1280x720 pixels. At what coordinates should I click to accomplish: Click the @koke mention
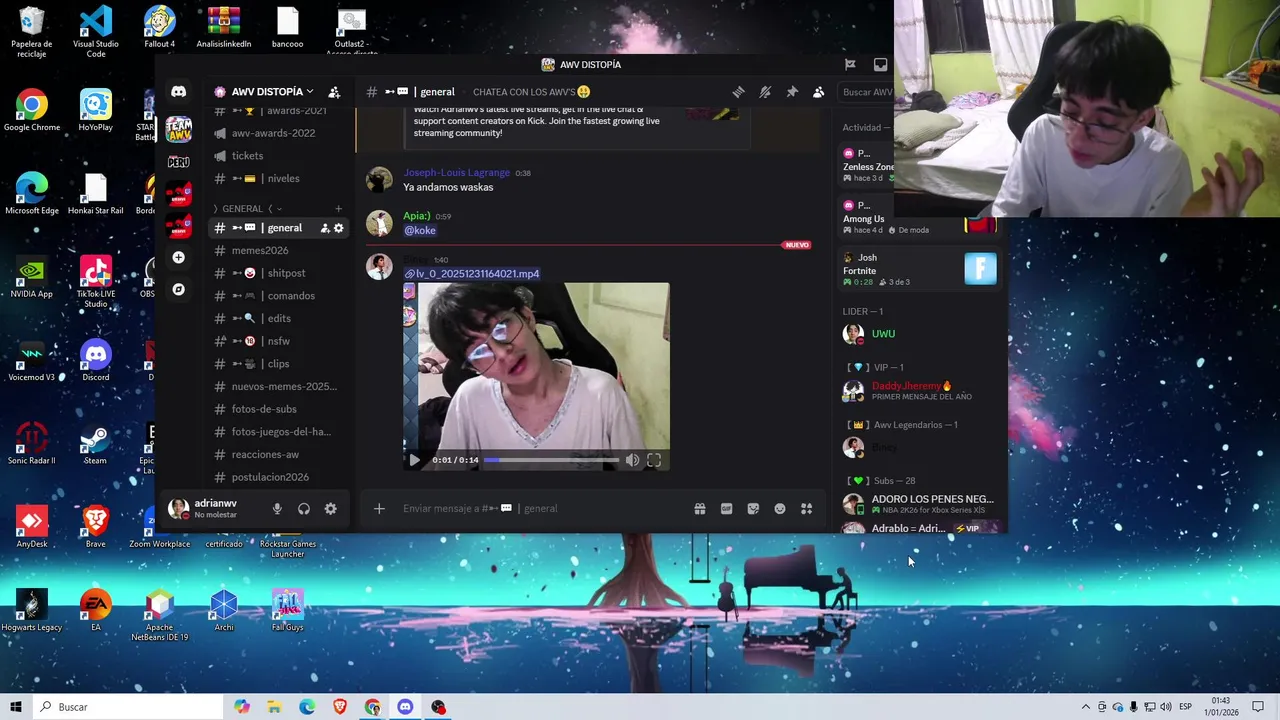pos(420,231)
